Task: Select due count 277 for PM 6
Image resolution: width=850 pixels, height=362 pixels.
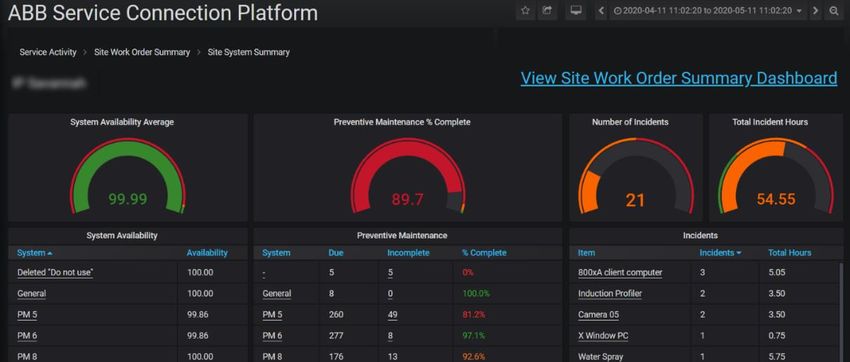Action: coord(336,336)
